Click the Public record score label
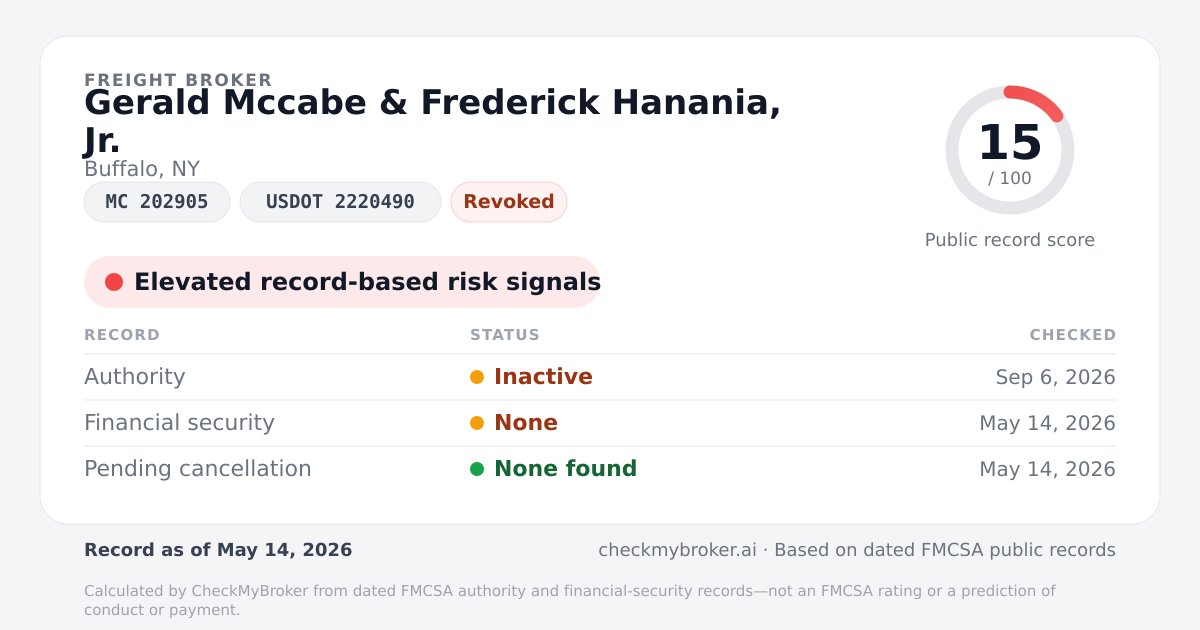 [x=1010, y=240]
